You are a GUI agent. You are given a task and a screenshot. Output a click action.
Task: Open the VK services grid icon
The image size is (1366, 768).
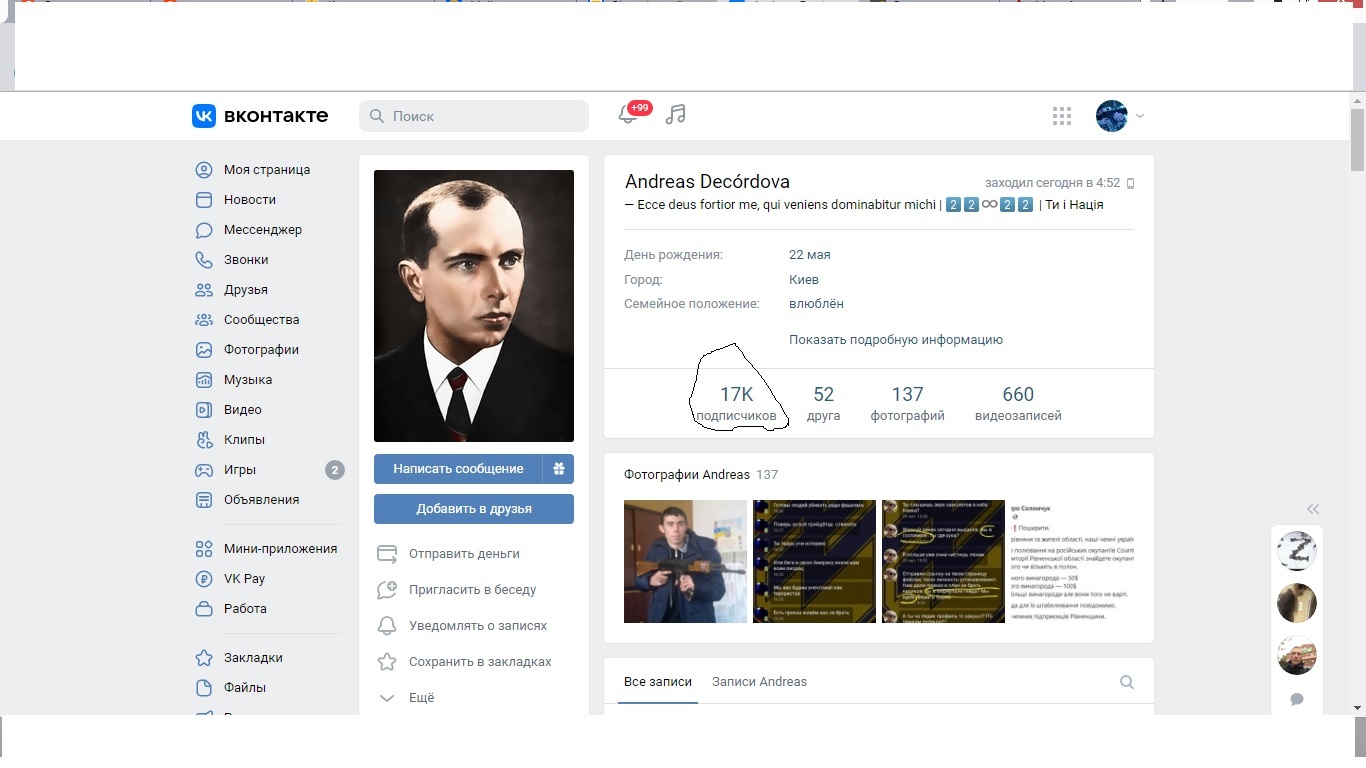click(x=1062, y=116)
